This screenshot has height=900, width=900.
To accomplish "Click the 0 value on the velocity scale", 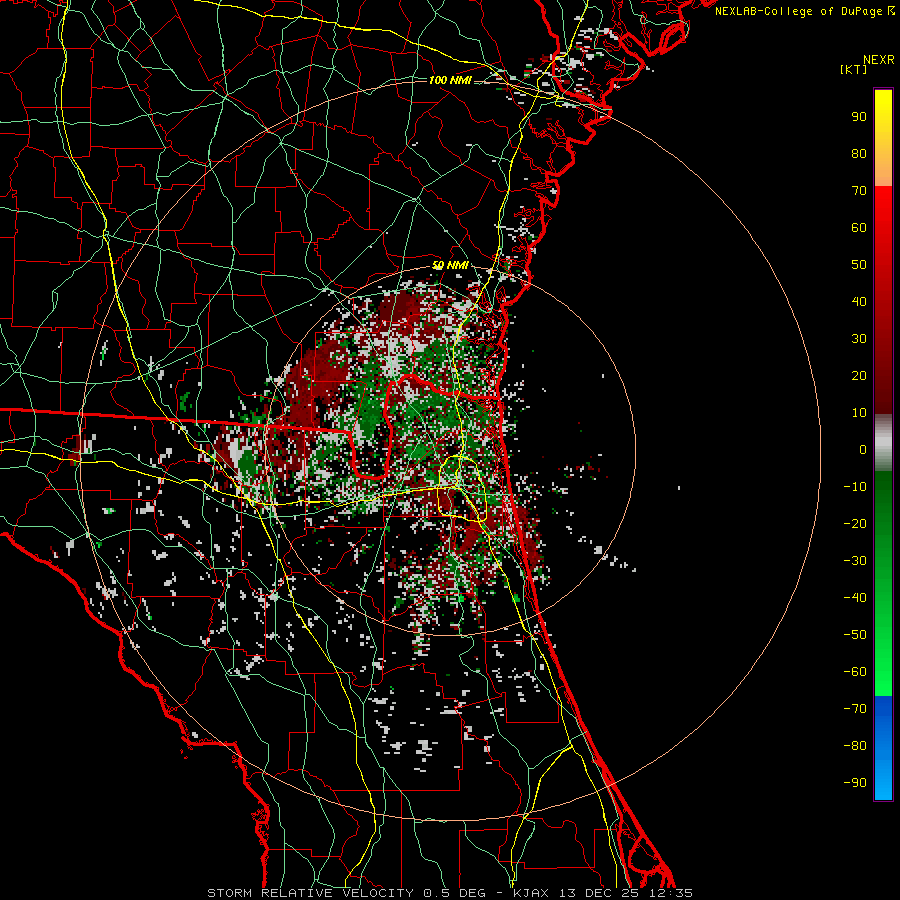I will pos(863,450).
